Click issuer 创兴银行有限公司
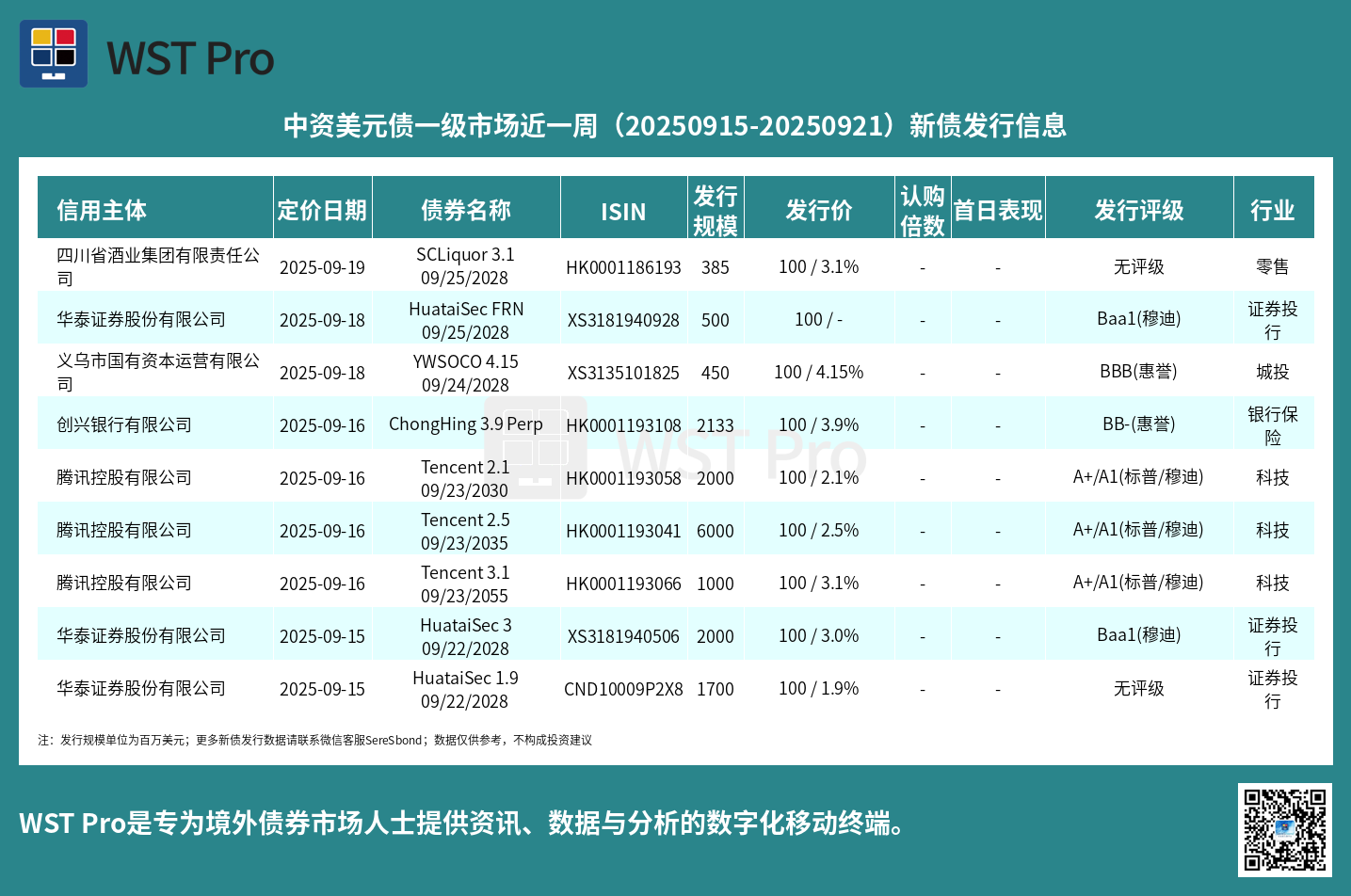 124,425
